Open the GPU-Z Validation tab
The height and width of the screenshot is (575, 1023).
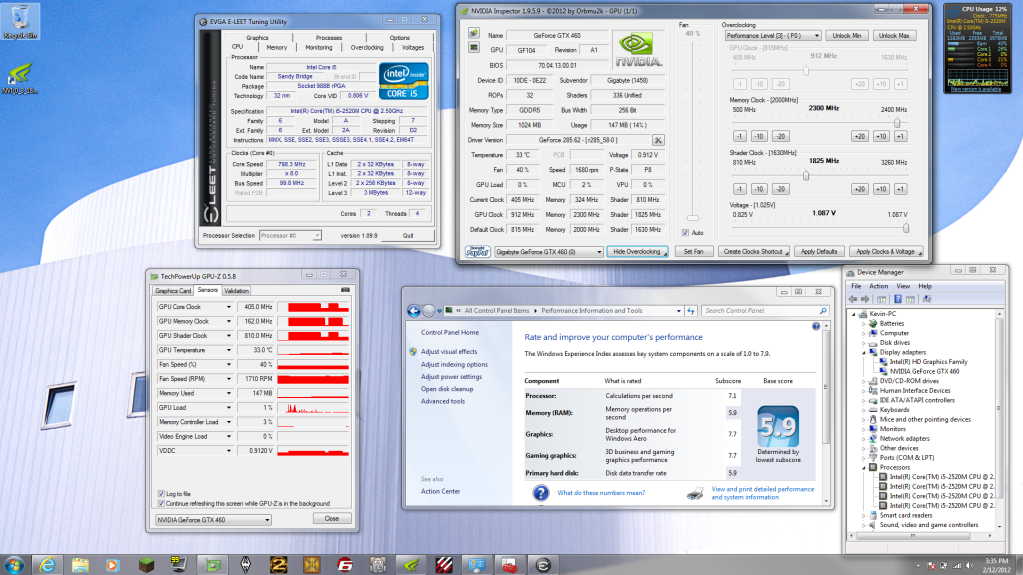tap(236, 291)
